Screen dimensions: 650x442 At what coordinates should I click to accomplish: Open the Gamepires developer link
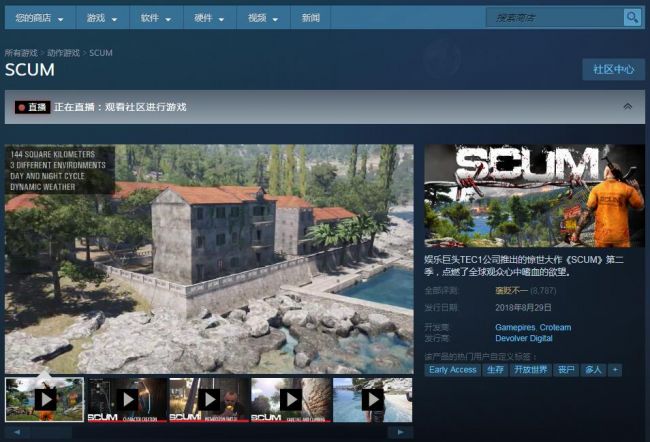515,327
